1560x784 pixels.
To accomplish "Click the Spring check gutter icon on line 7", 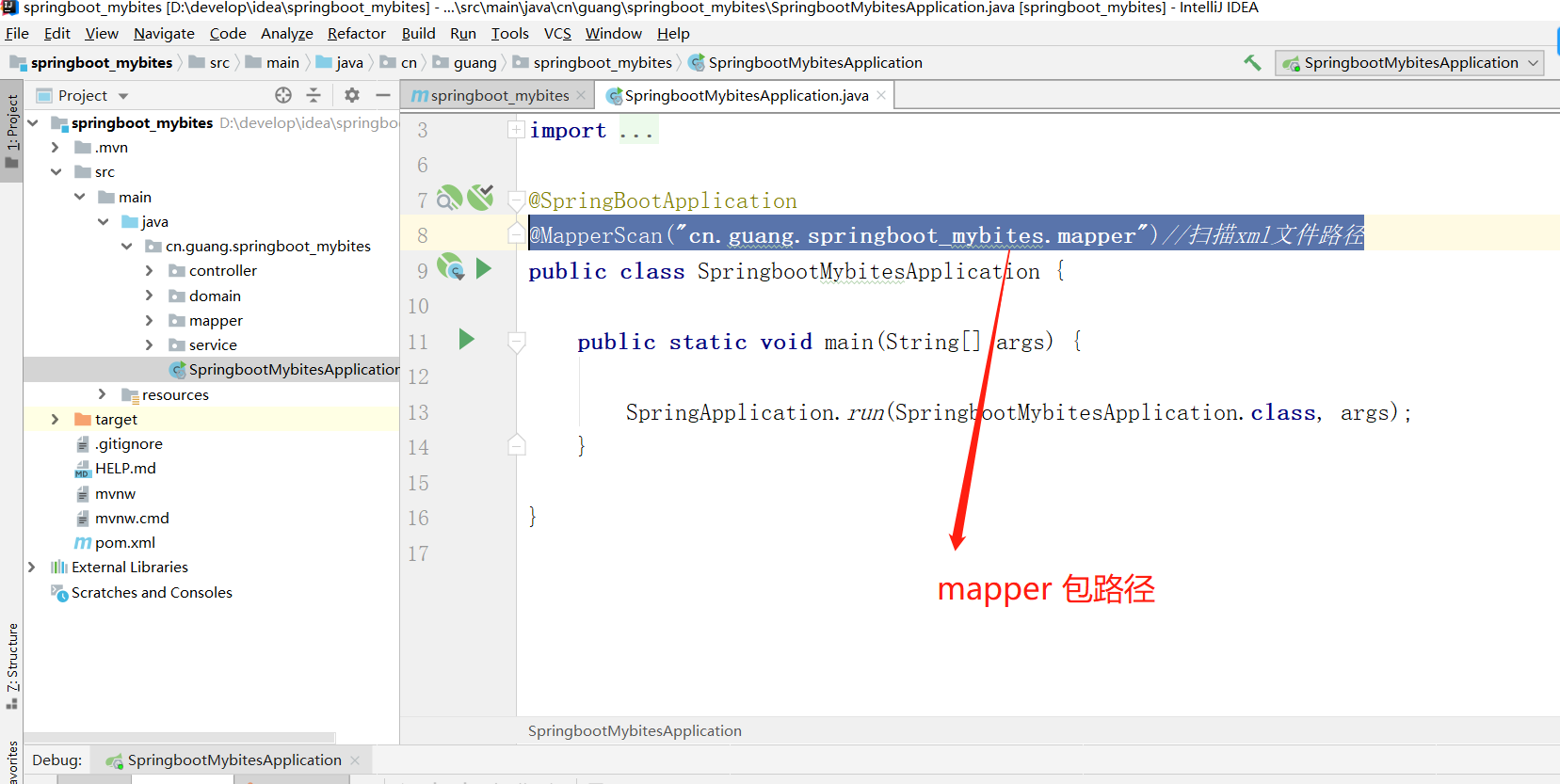I will (480, 196).
